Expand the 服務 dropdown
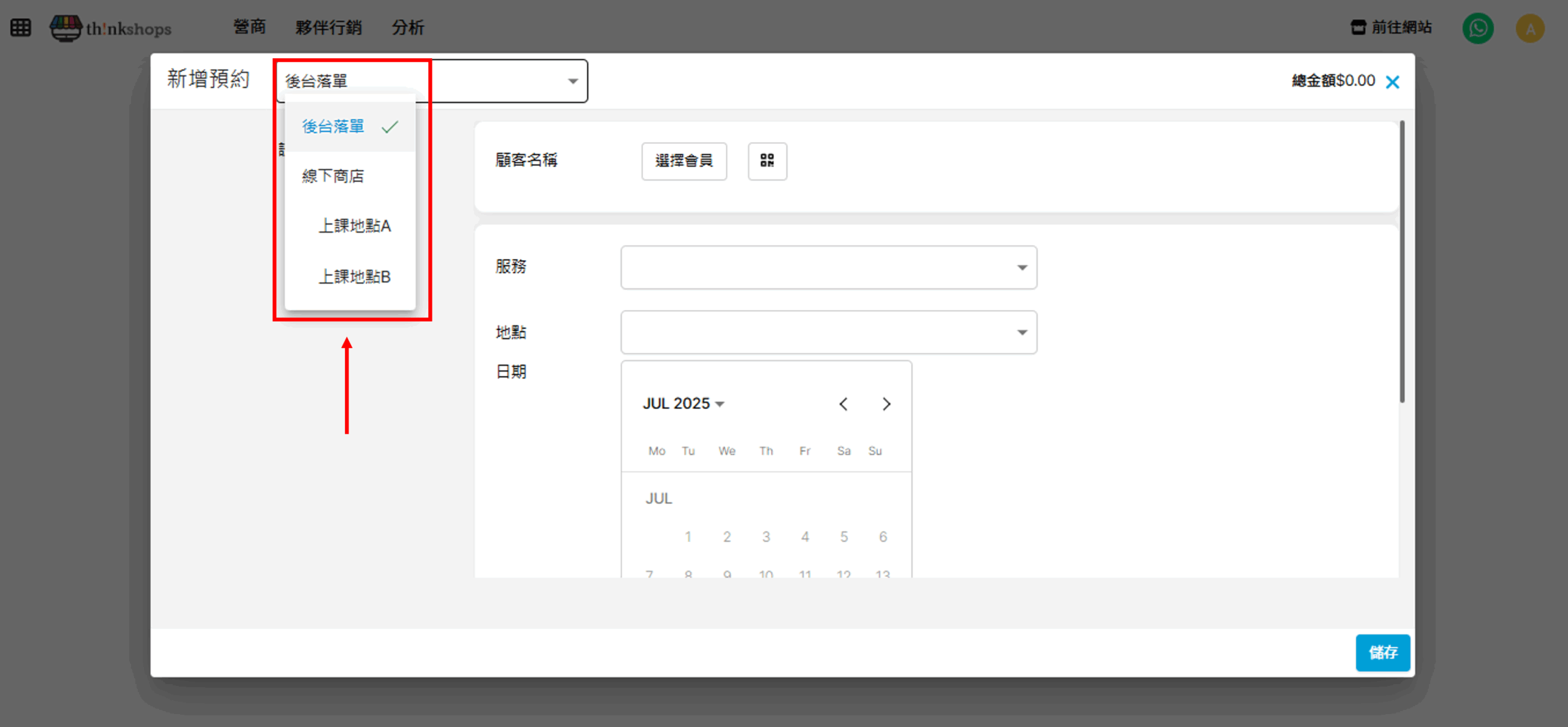 pyautogui.click(x=828, y=267)
